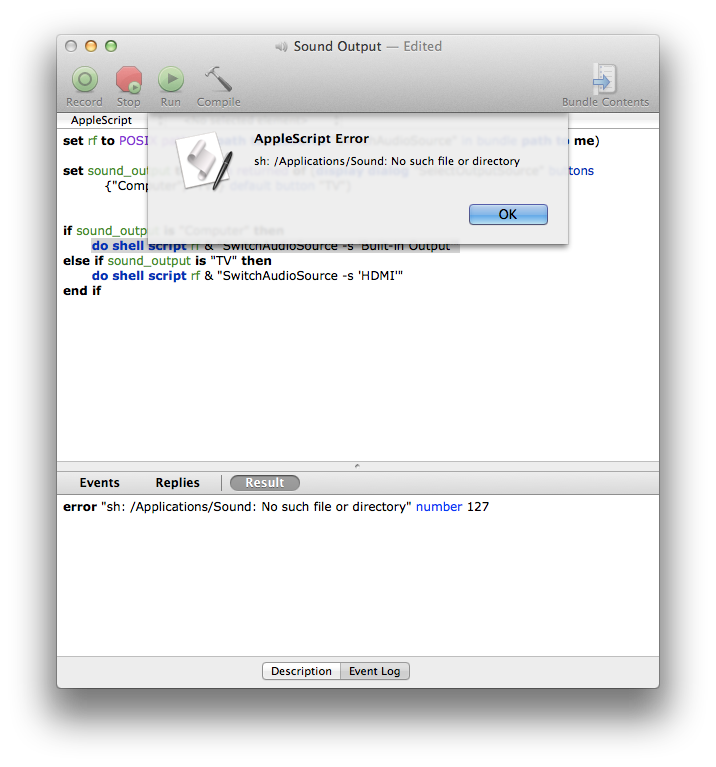Run the script with the play icon

tap(171, 80)
